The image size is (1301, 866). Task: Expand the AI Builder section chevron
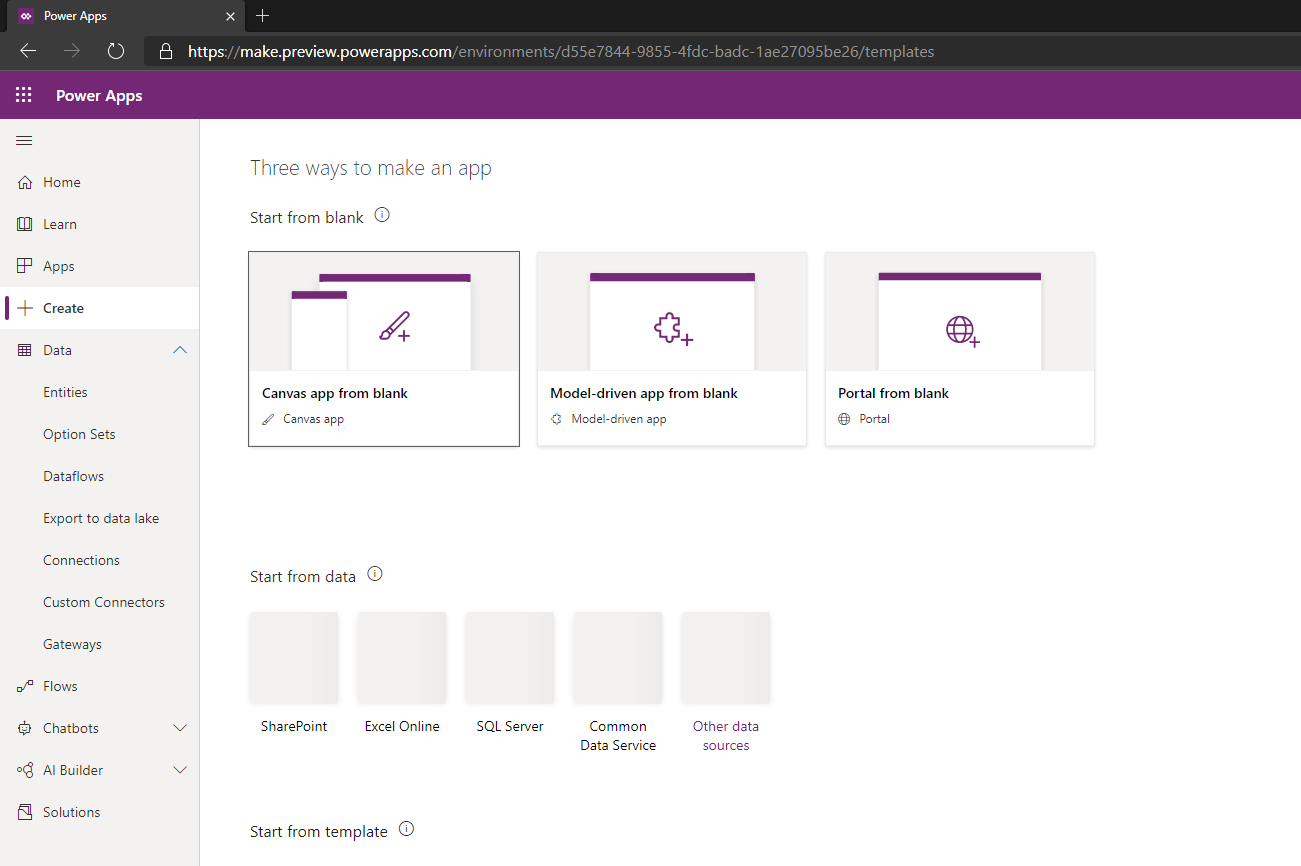coord(180,770)
